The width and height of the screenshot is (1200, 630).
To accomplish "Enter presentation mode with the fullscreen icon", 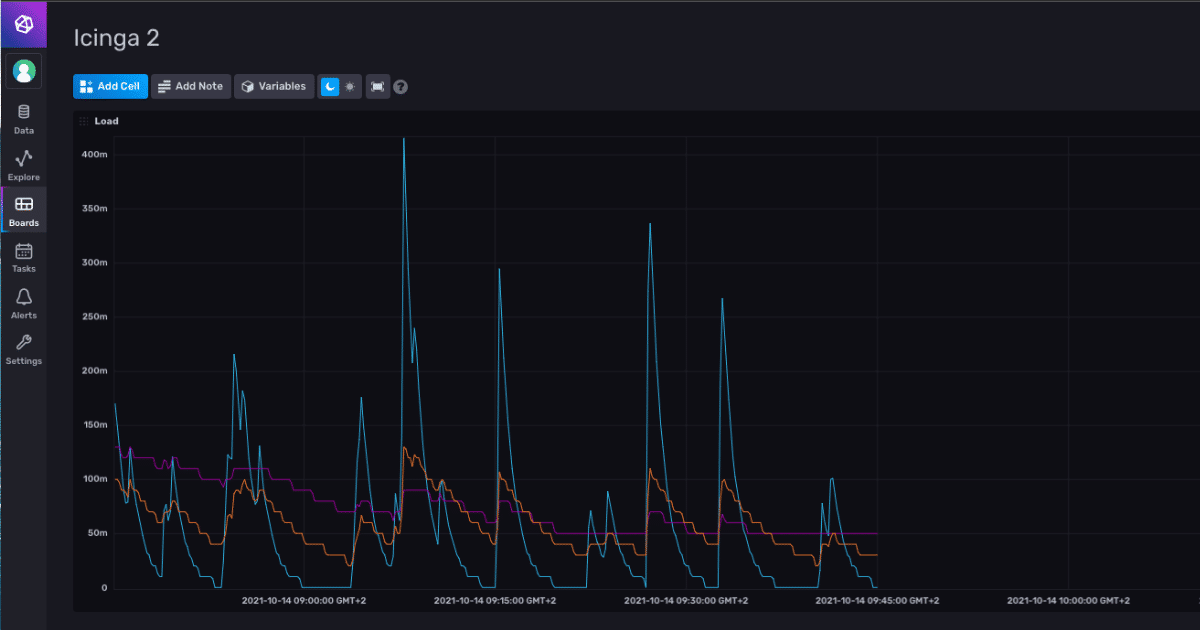I will click(x=377, y=86).
